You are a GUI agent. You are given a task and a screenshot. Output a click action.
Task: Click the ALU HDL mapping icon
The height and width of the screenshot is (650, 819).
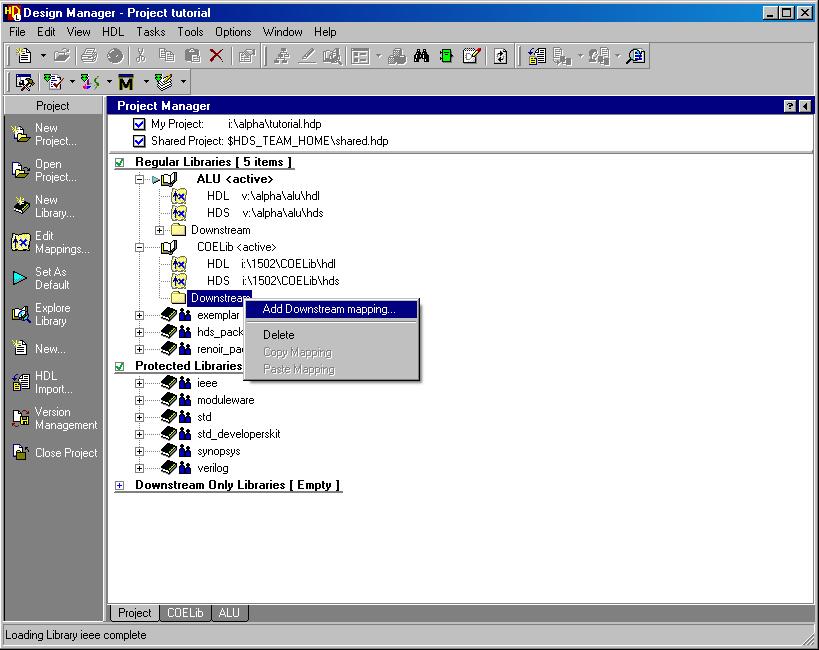(x=179, y=196)
